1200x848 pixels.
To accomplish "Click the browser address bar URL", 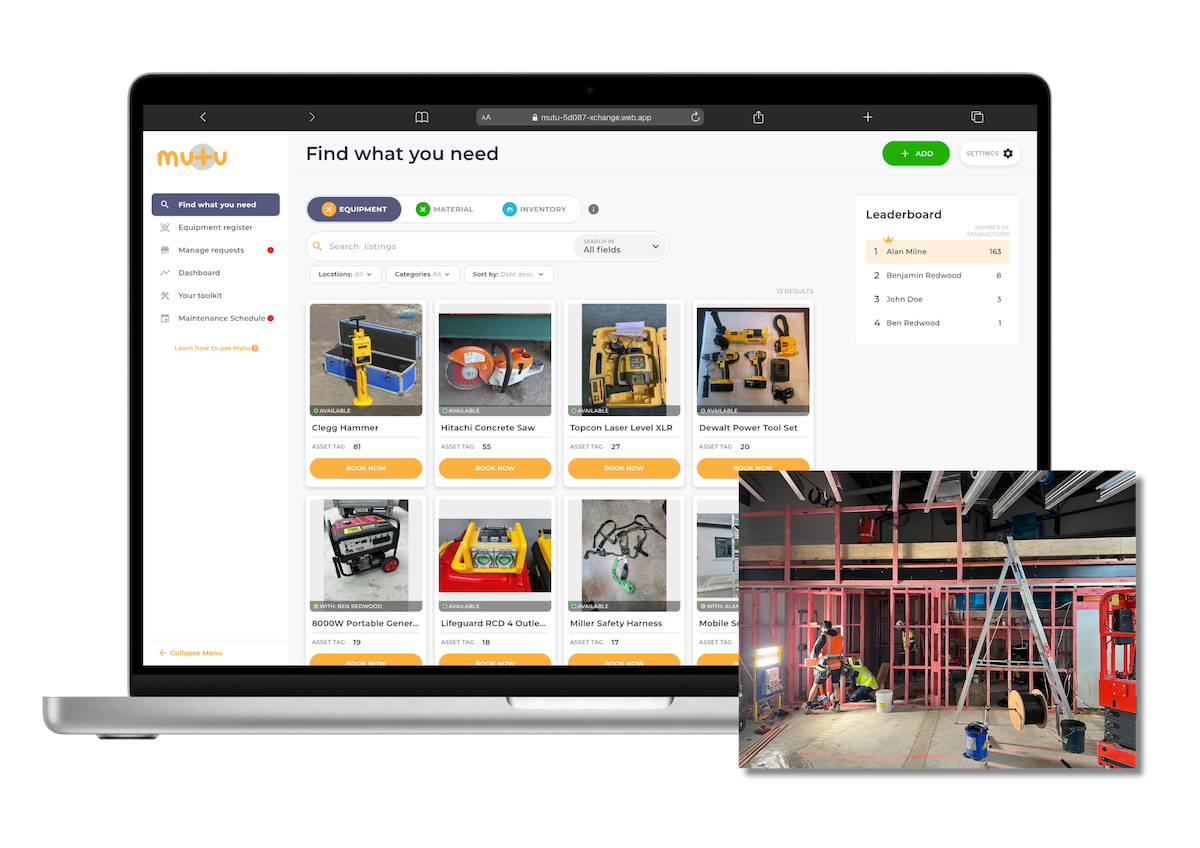I will (590, 117).
